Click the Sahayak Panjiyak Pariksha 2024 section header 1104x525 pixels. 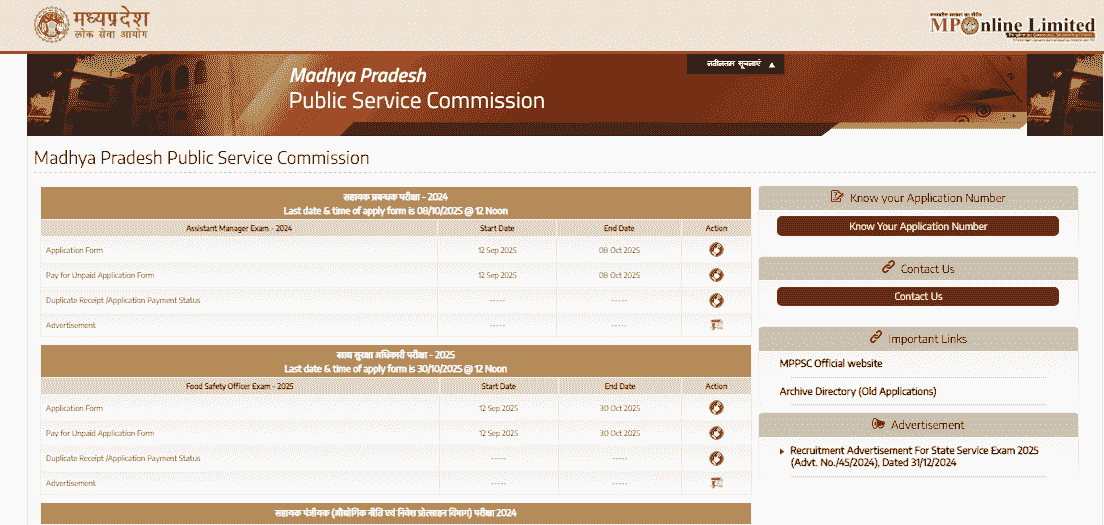coord(396,513)
